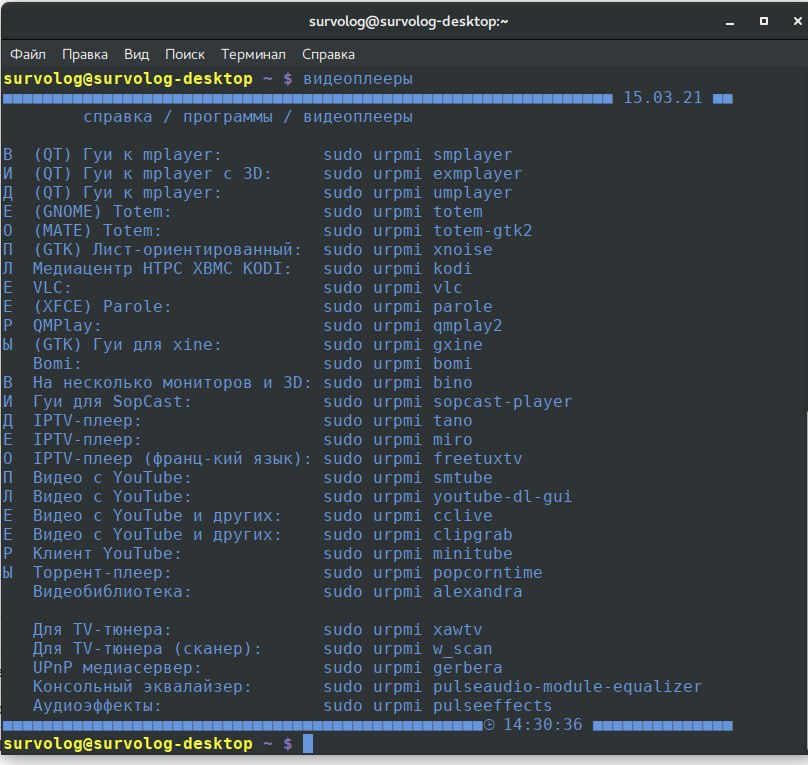Click the label Видеобиблиотека:
The width and height of the screenshot is (808, 765).
coord(112,592)
